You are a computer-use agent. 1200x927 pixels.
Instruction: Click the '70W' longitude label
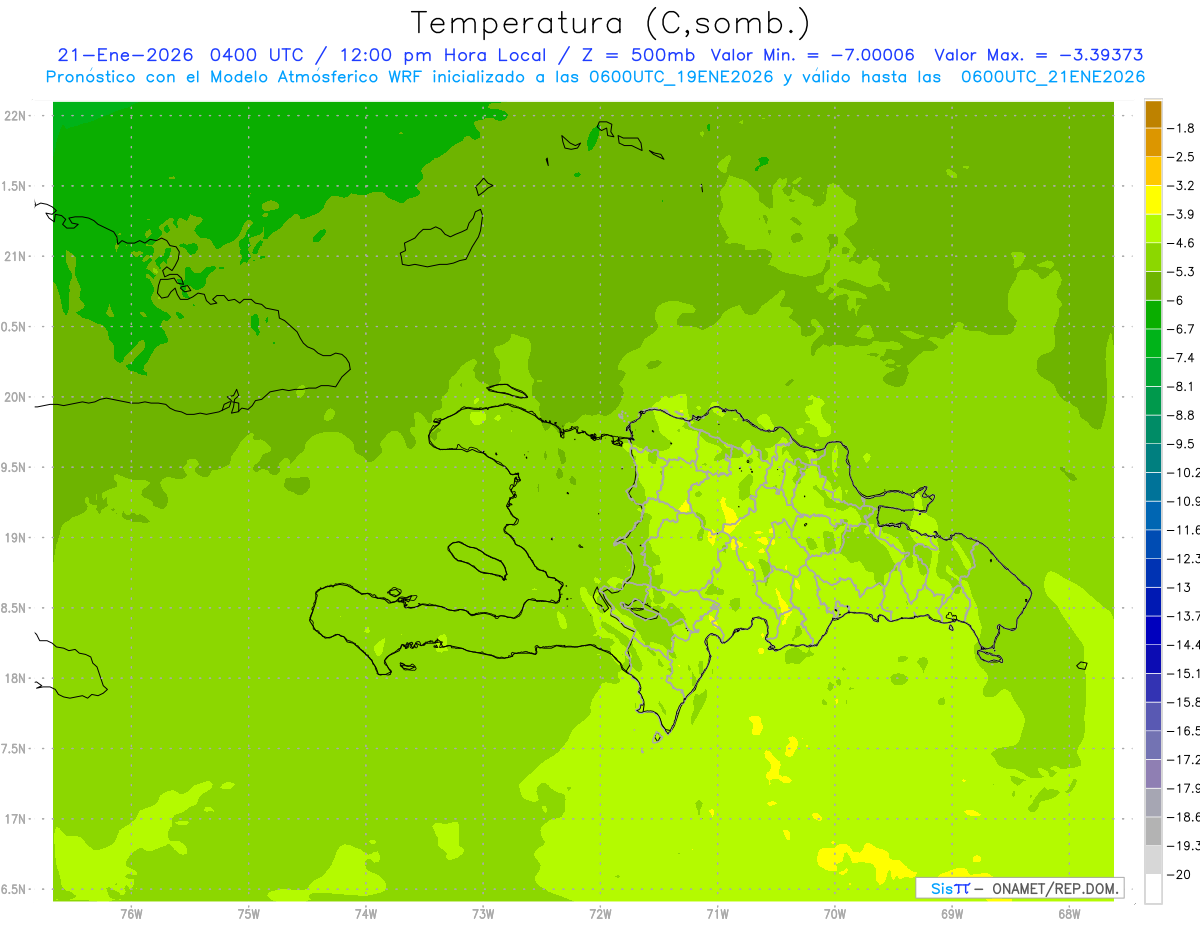pyautogui.click(x=834, y=914)
